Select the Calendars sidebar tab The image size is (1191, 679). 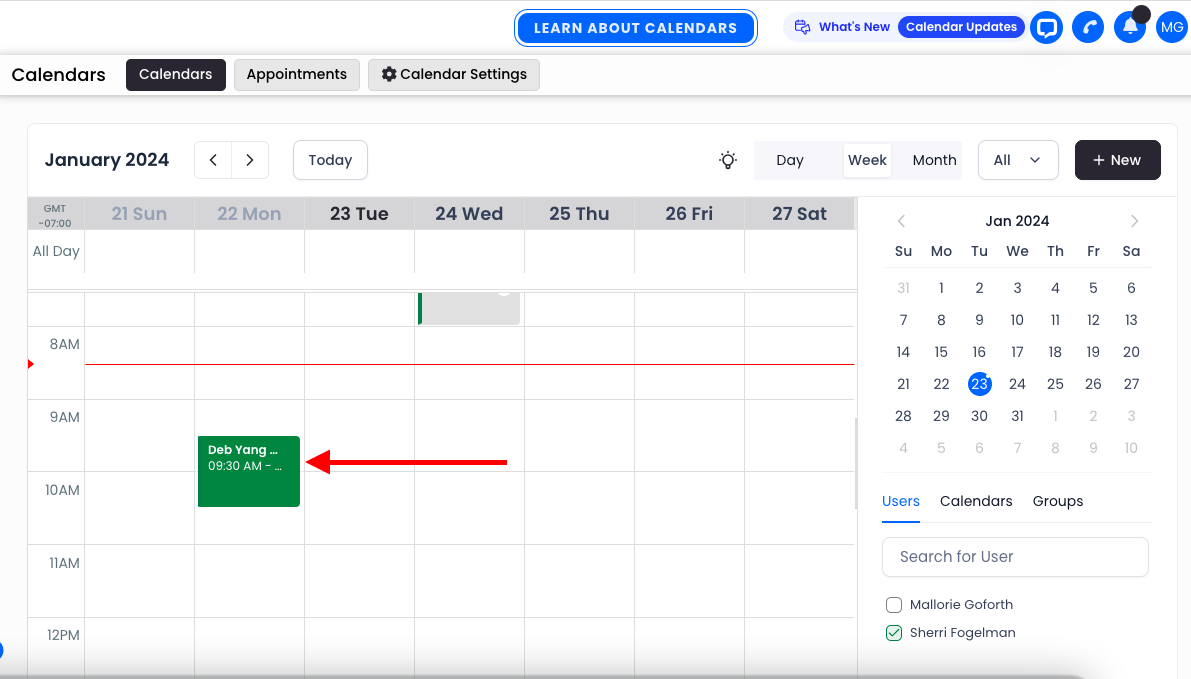[x=976, y=501]
